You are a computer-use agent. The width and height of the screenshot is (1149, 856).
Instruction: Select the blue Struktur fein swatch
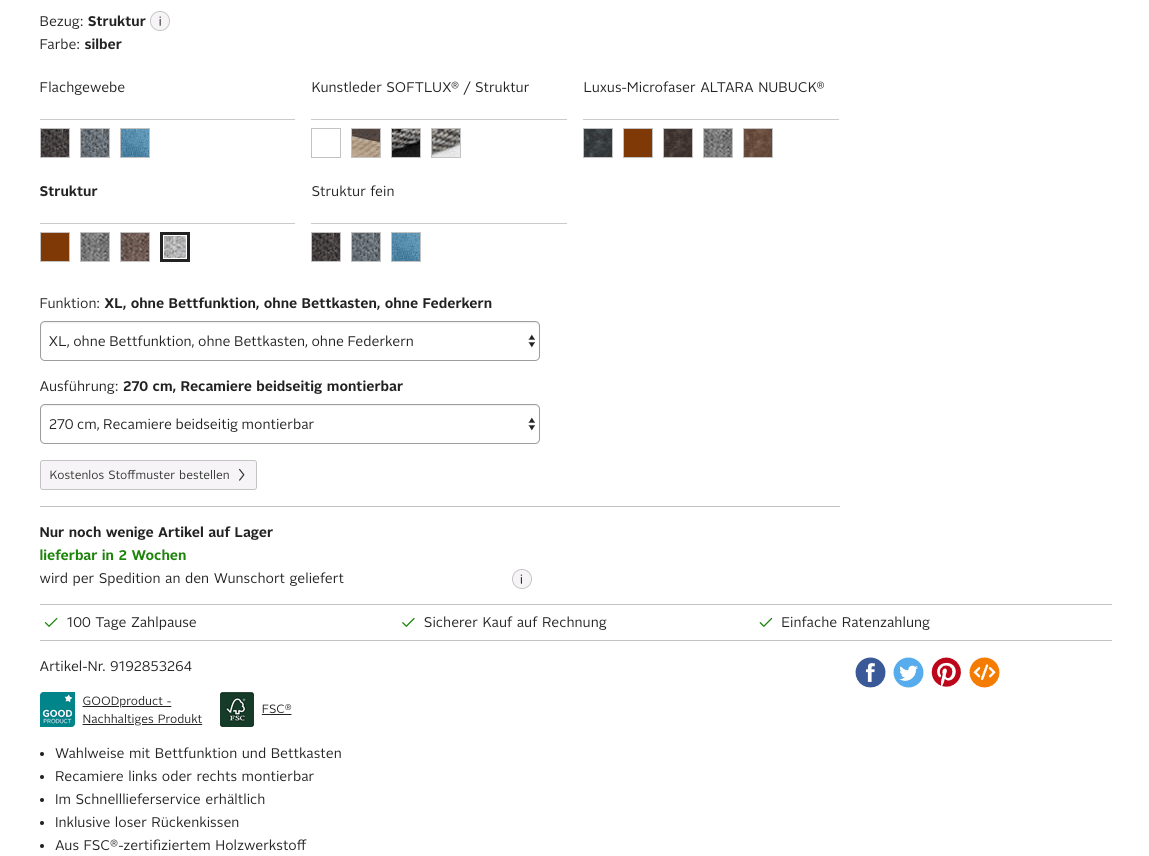(406, 247)
